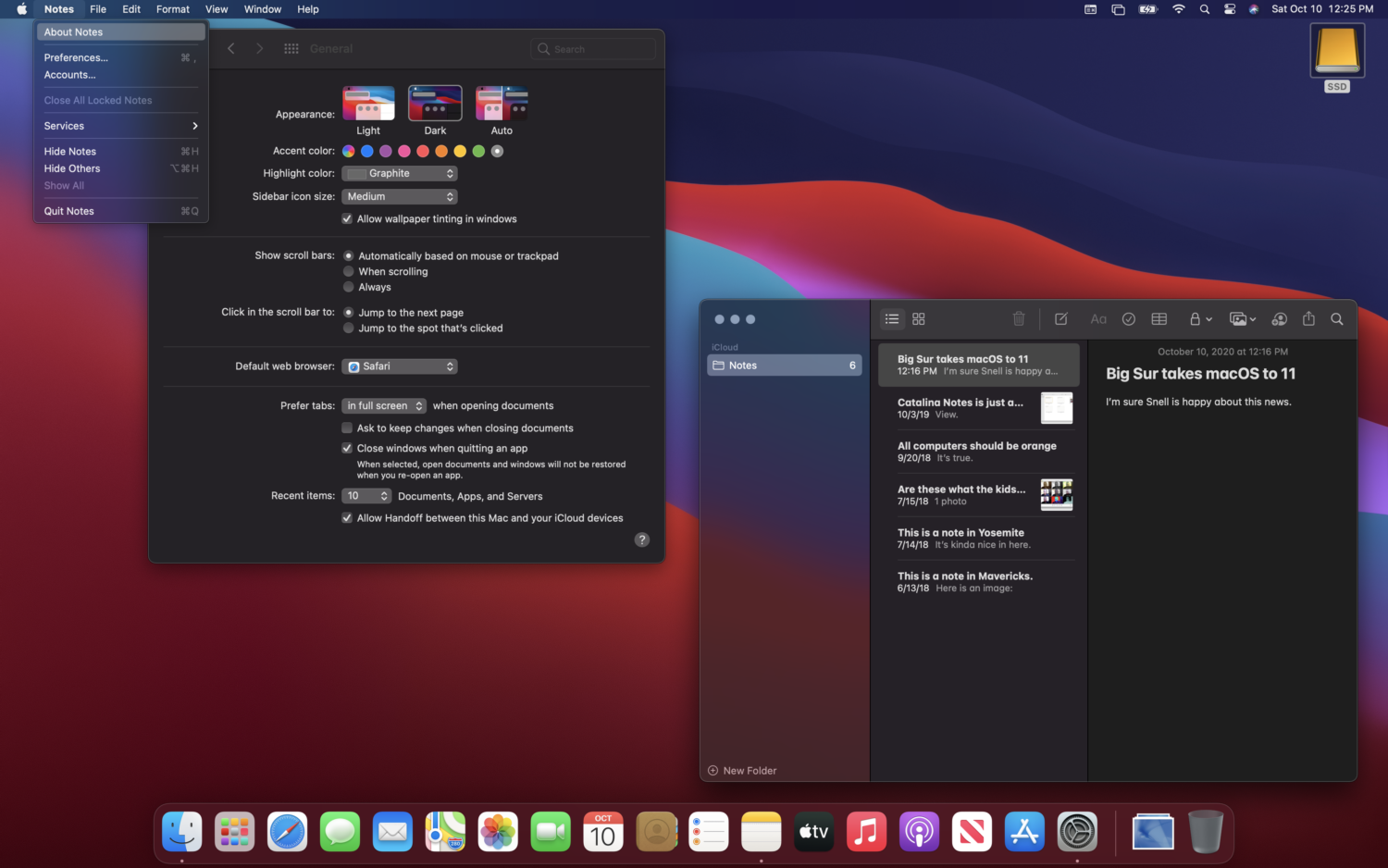Share the note via the share icon
Viewport: 1388px width, 868px height.
(1308, 318)
